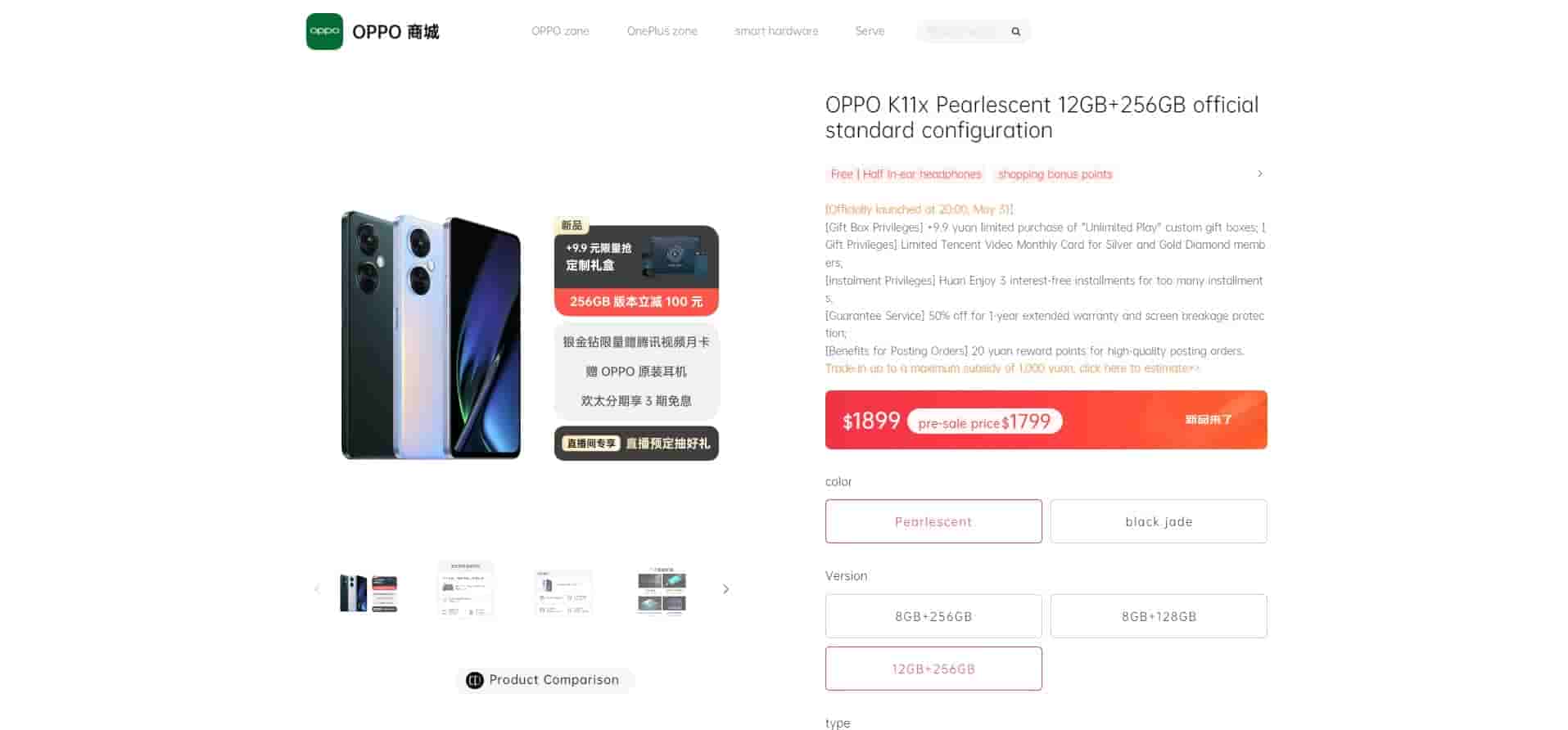Image resolution: width=1568 pixels, height=730 pixels.
Task: Click the search magnifier icon
Action: [x=1015, y=32]
